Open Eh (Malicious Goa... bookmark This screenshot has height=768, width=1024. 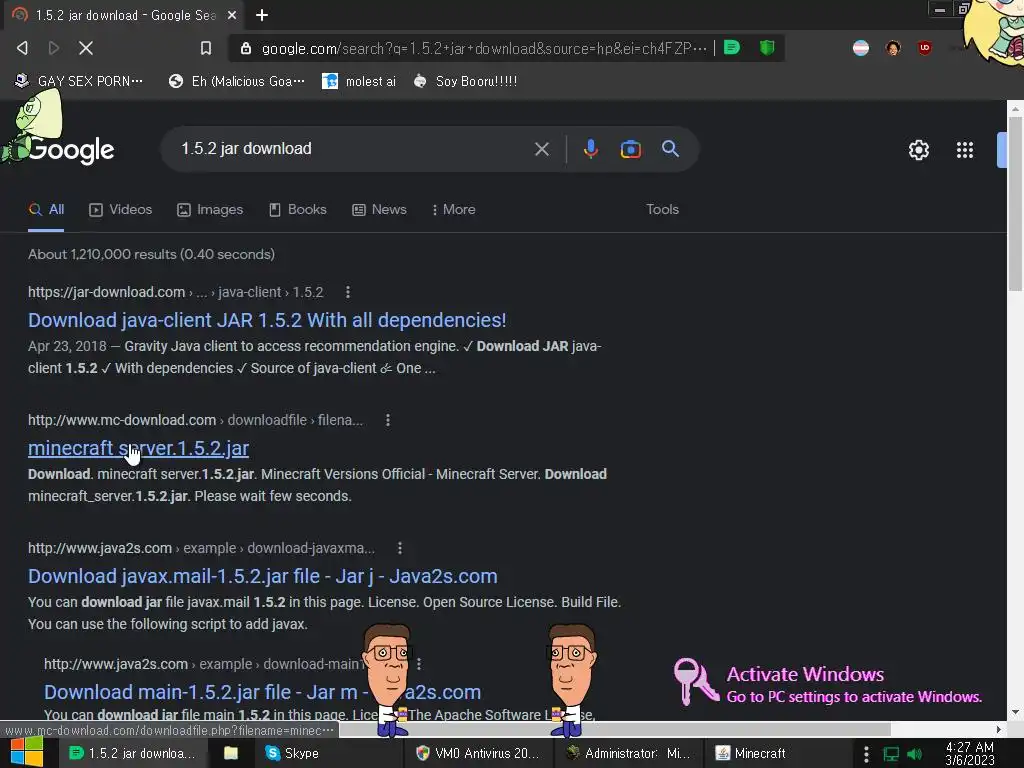tap(237, 81)
